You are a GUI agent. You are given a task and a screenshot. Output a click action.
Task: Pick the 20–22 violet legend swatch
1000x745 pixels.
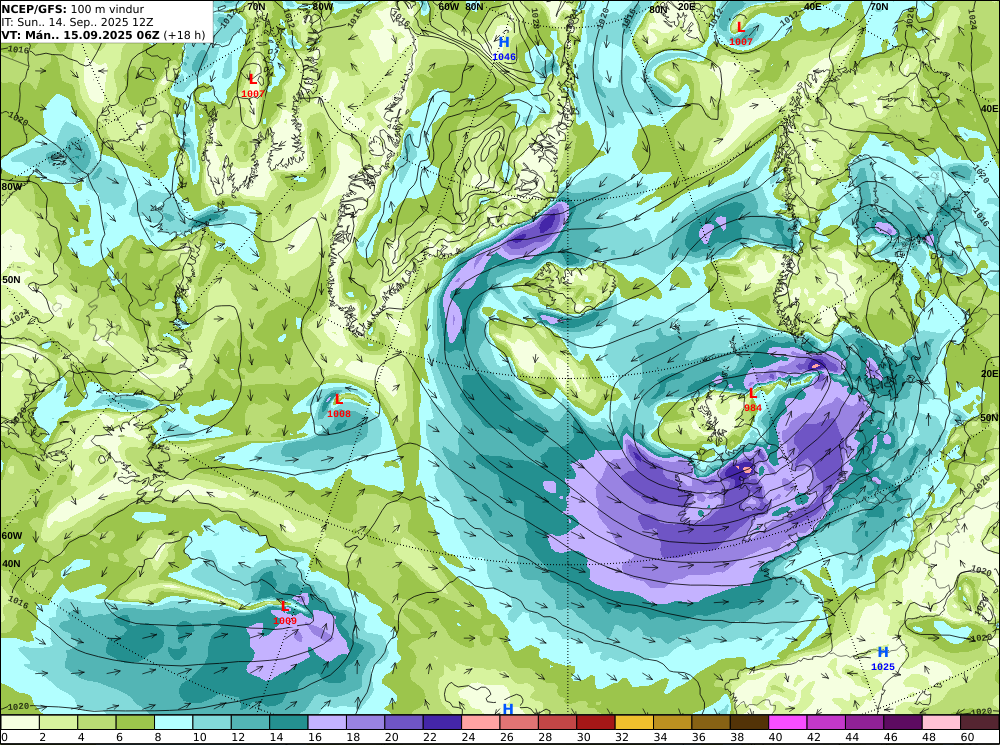(404, 722)
